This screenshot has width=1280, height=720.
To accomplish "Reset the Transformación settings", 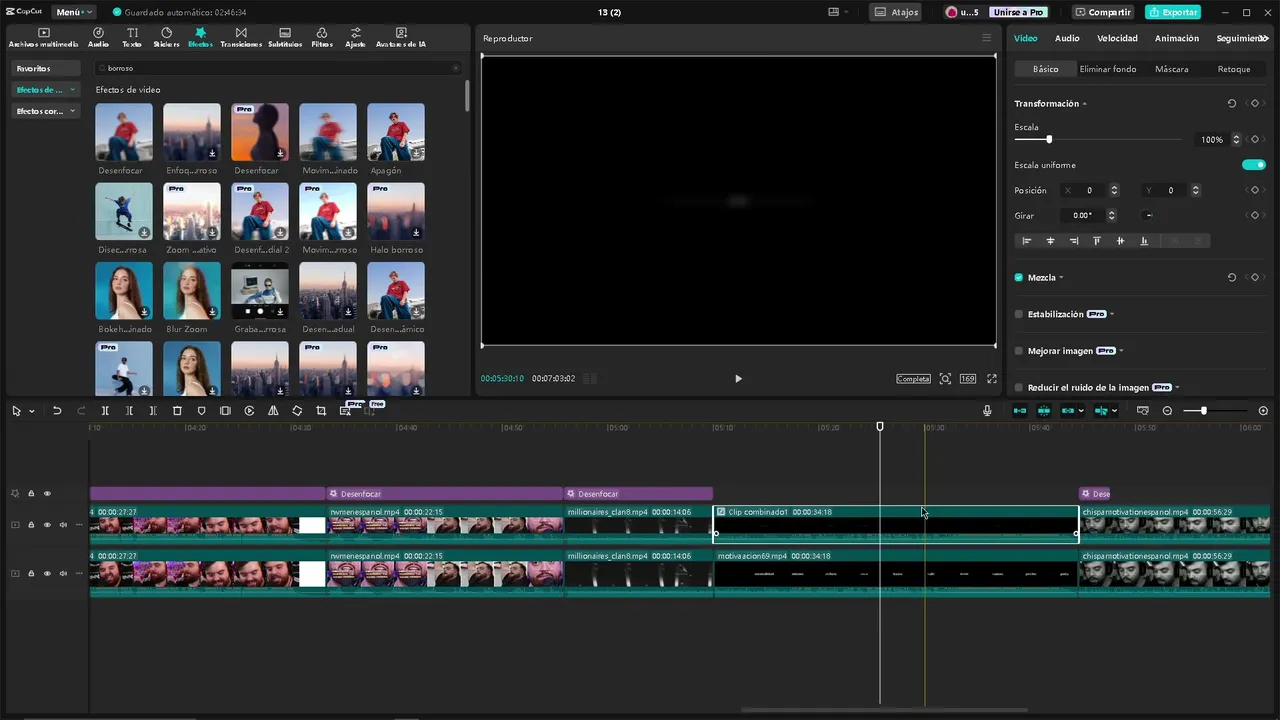I will (x=1231, y=103).
